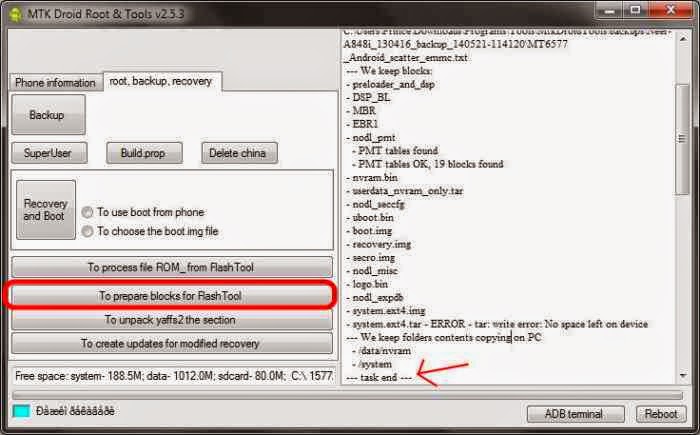This screenshot has height=435, width=700.
Task: Click To create updates for modified recovery
Action: [x=171, y=343]
